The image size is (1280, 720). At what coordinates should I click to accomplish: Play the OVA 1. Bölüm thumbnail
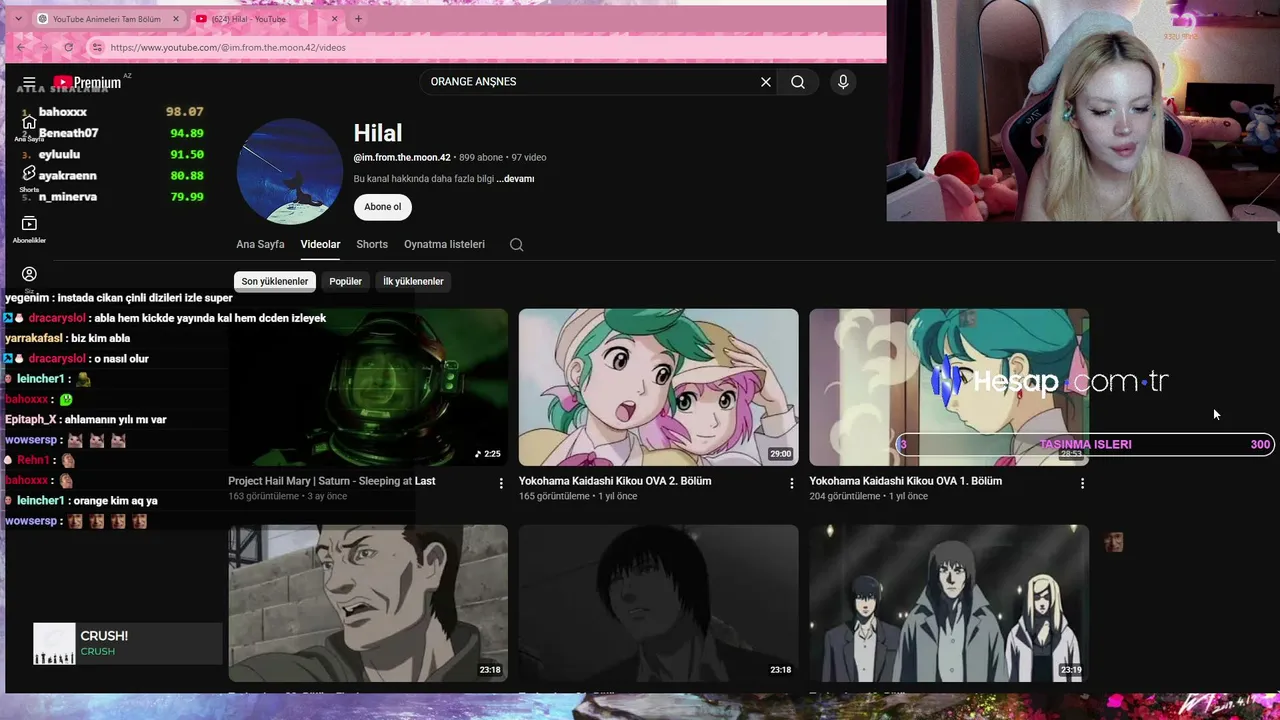[x=949, y=387]
